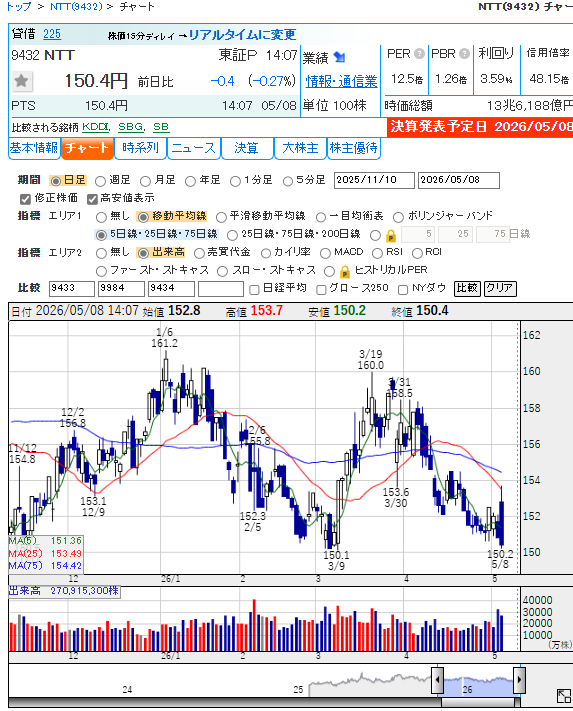Toggle the 修正株価 checkbox
The image size is (573, 711).
[25, 199]
